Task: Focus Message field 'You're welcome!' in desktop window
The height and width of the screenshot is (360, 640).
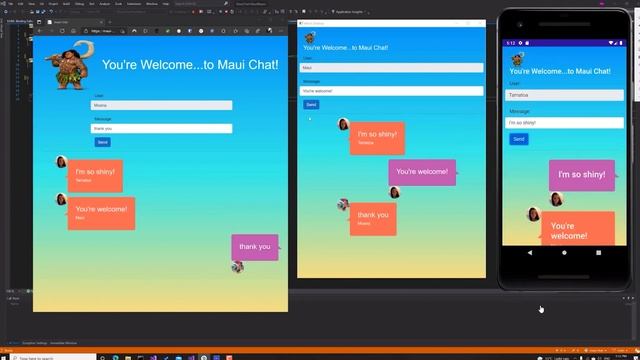Action: (391, 91)
